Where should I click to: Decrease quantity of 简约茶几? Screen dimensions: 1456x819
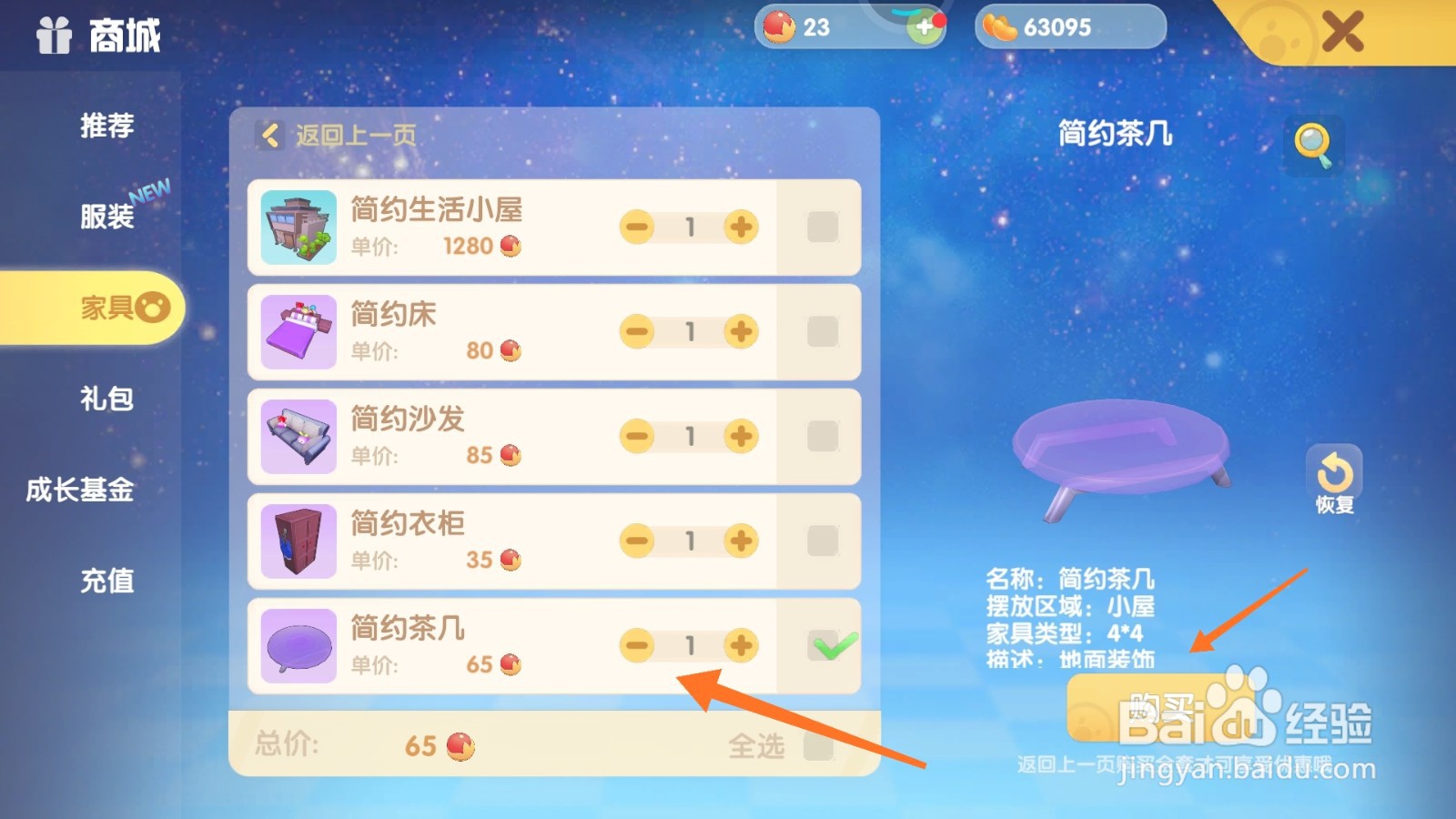coord(637,646)
